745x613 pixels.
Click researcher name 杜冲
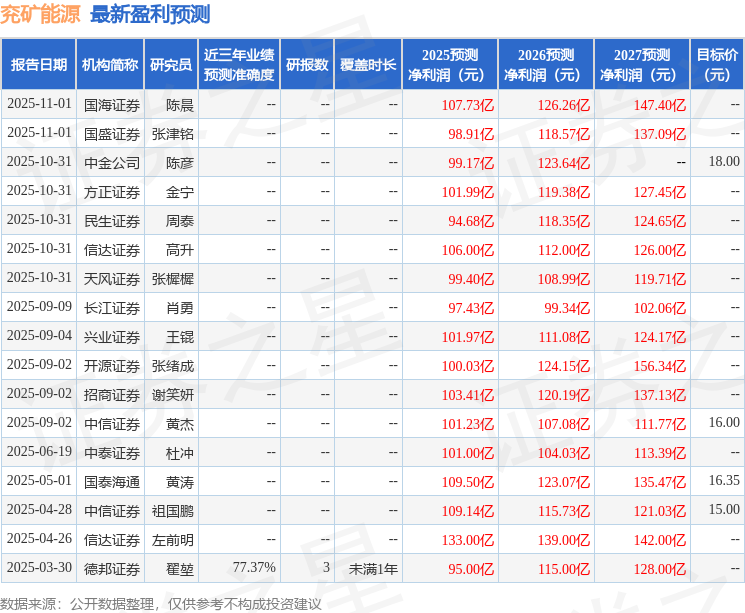click(x=180, y=453)
